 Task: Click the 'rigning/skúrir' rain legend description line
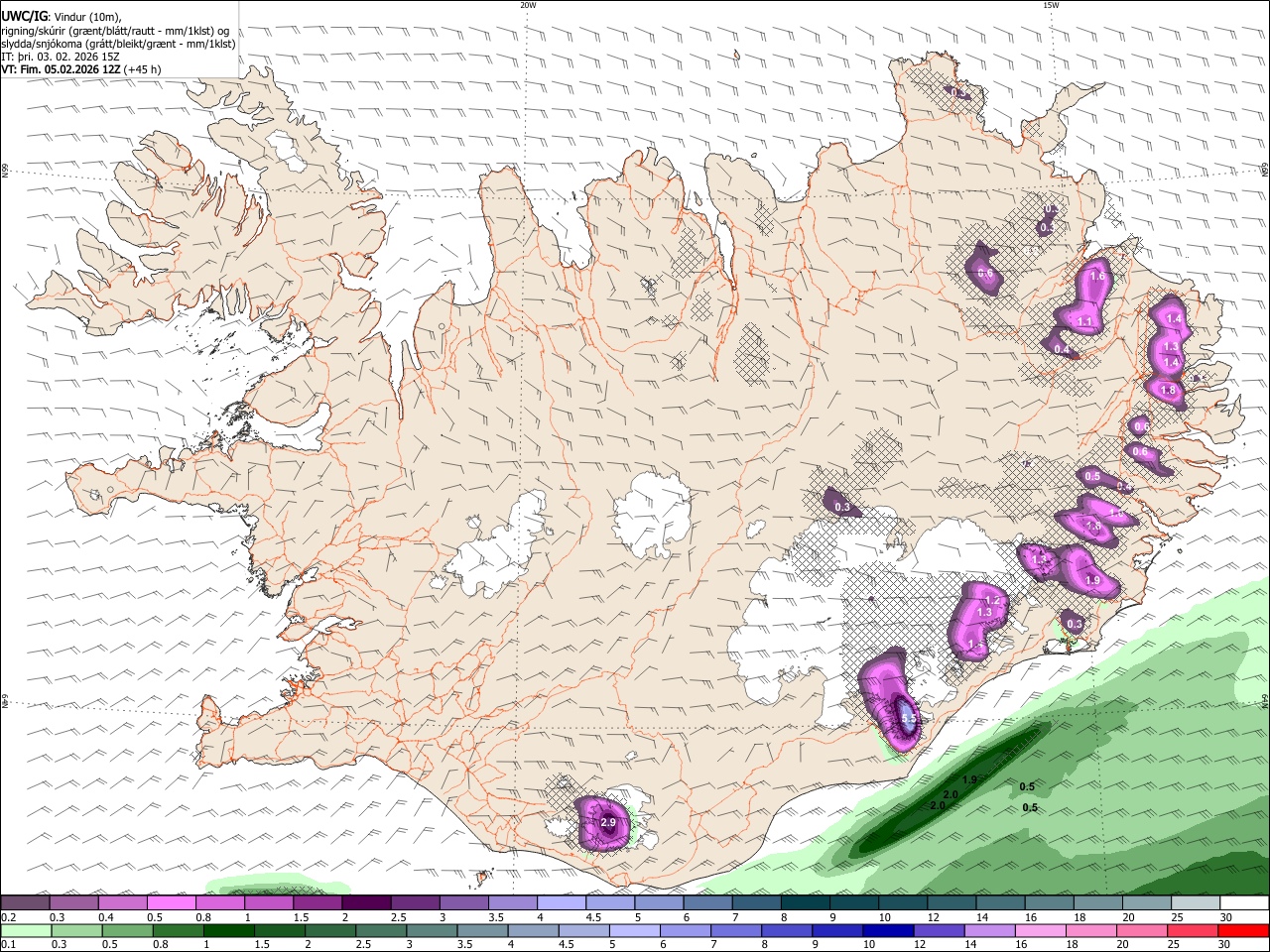click(x=116, y=30)
